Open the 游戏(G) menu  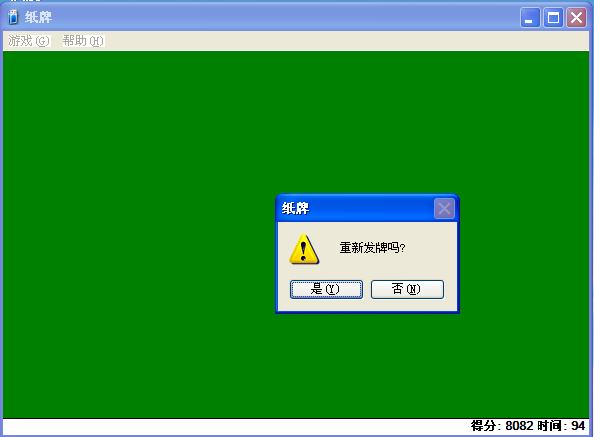[29, 41]
